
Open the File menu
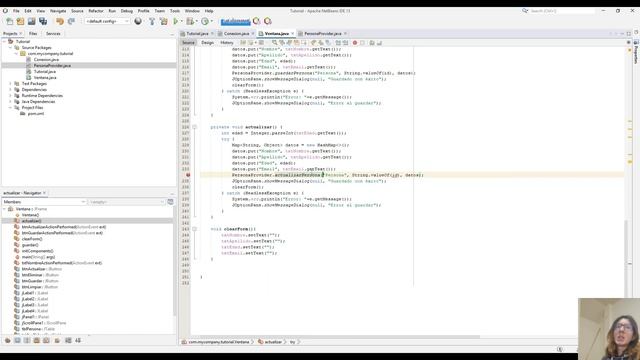pyautogui.click(x=16, y=11)
